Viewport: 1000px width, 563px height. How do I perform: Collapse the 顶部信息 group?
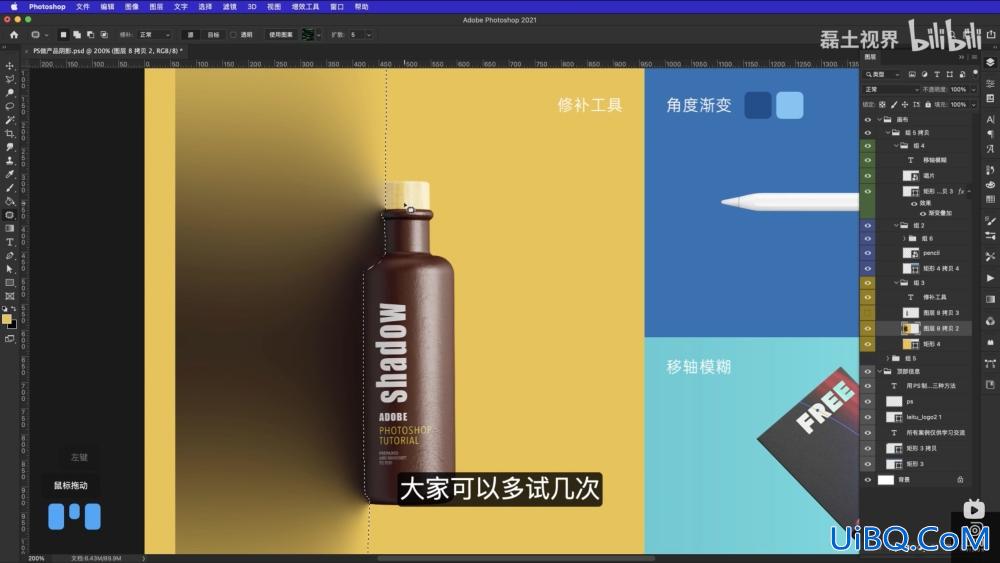[879, 371]
